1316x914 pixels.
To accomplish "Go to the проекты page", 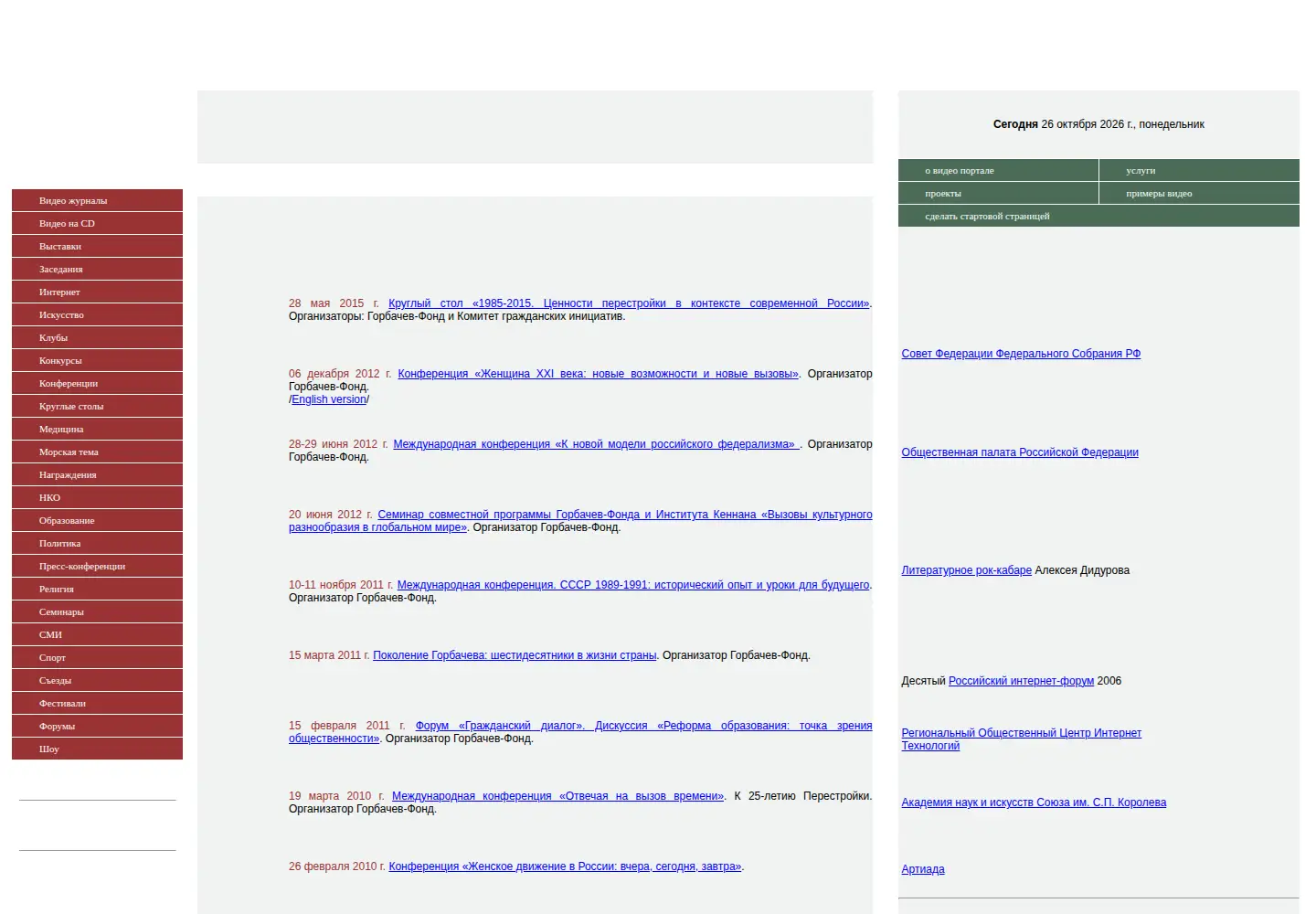I will [998, 193].
